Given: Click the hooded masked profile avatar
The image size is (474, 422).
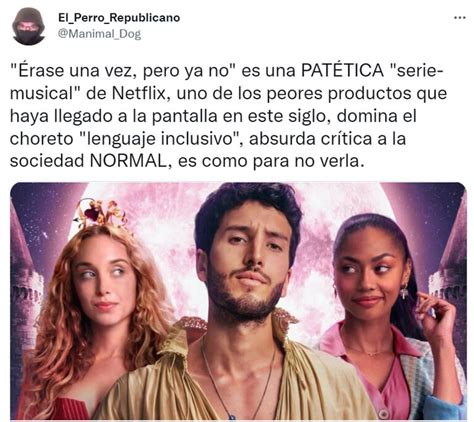Looking at the screenshot, I should (x=28, y=27).
